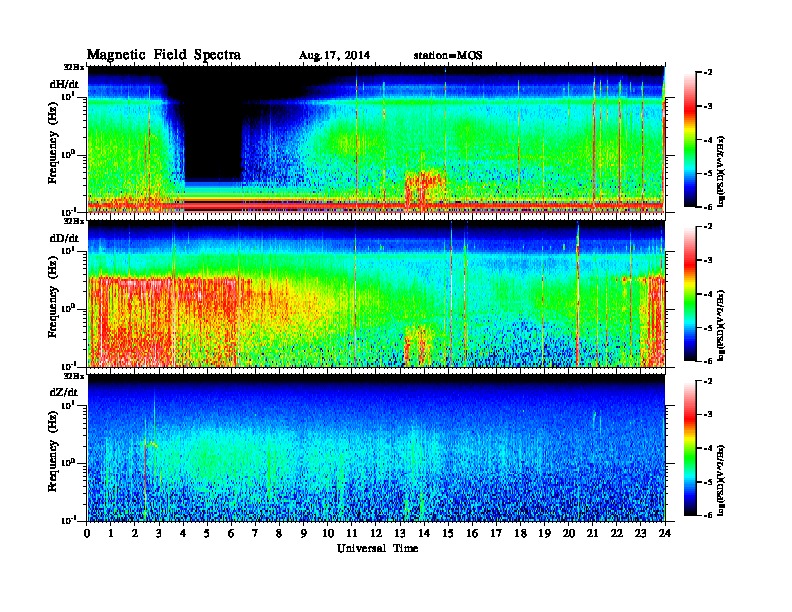
Task: Click hour tick label "17" on time axis
Action: pos(496,533)
